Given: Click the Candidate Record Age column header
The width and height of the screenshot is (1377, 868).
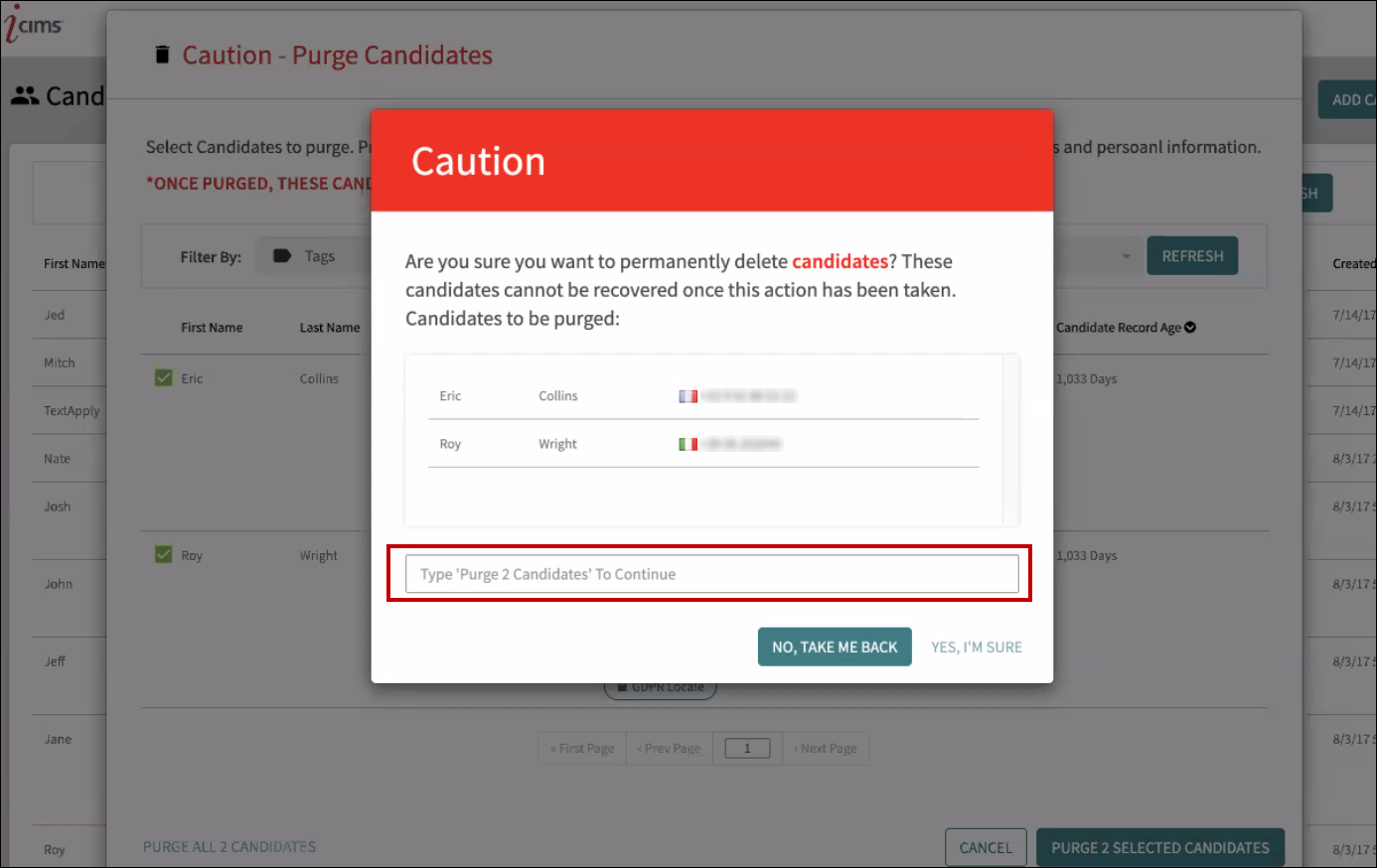Looking at the screenshot, I should (1119, 328).
